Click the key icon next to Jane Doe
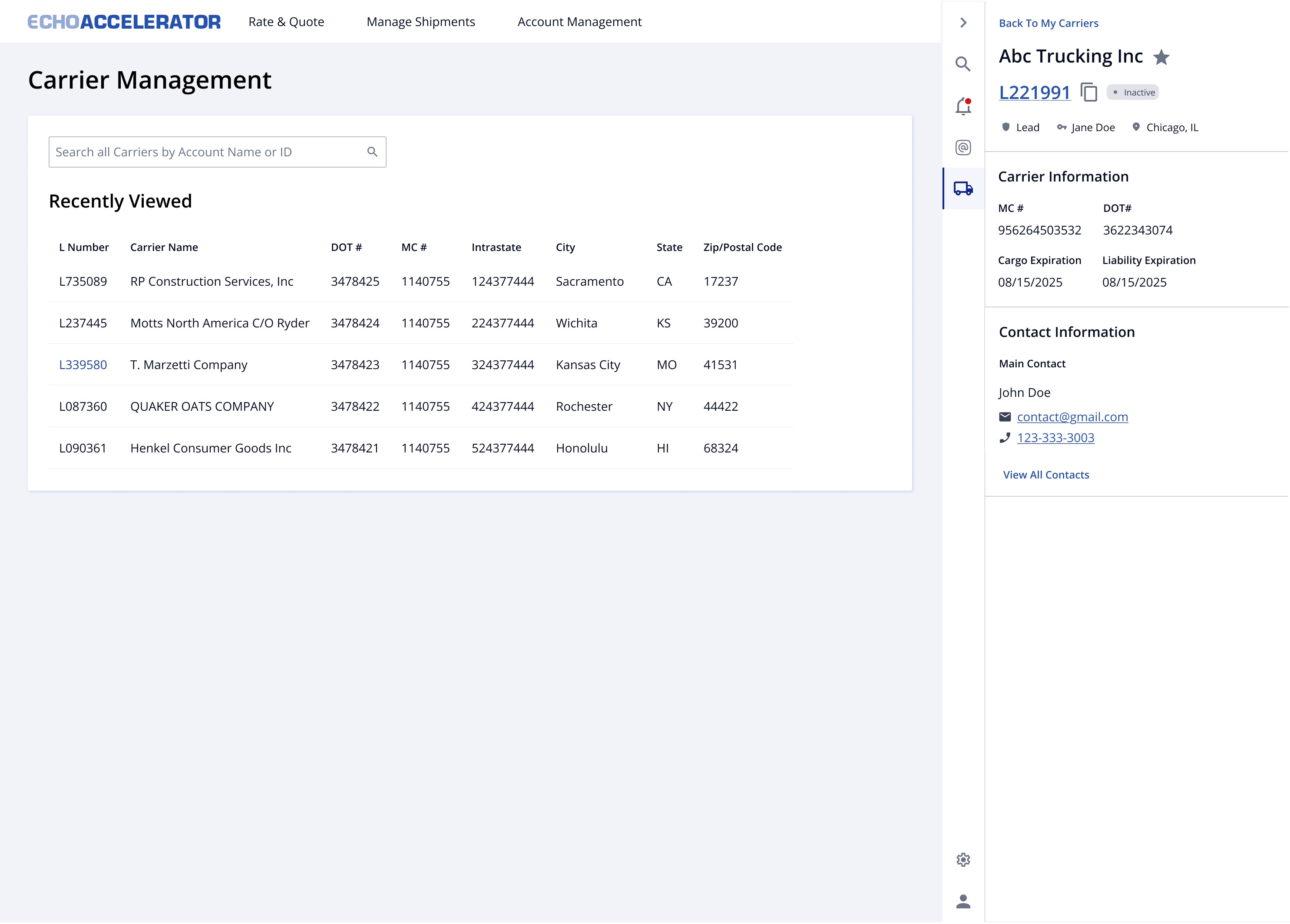Viewport: 1290px width, 924px height. pos(1062,127)
